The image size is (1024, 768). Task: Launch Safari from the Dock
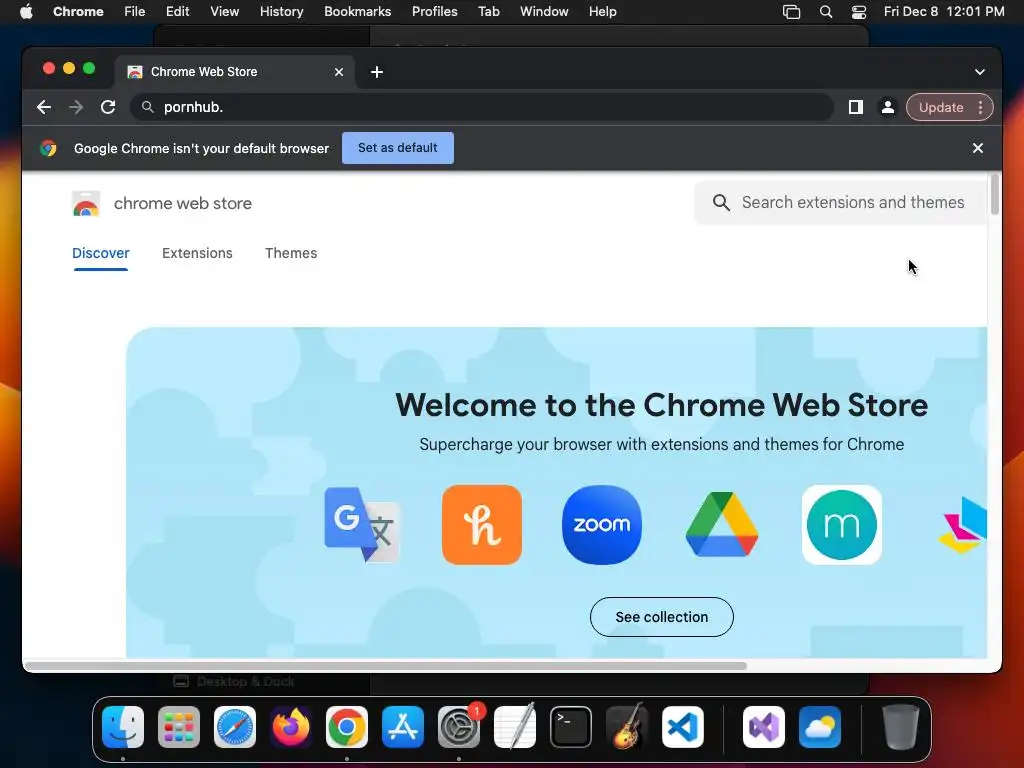(x=235, y=727)
